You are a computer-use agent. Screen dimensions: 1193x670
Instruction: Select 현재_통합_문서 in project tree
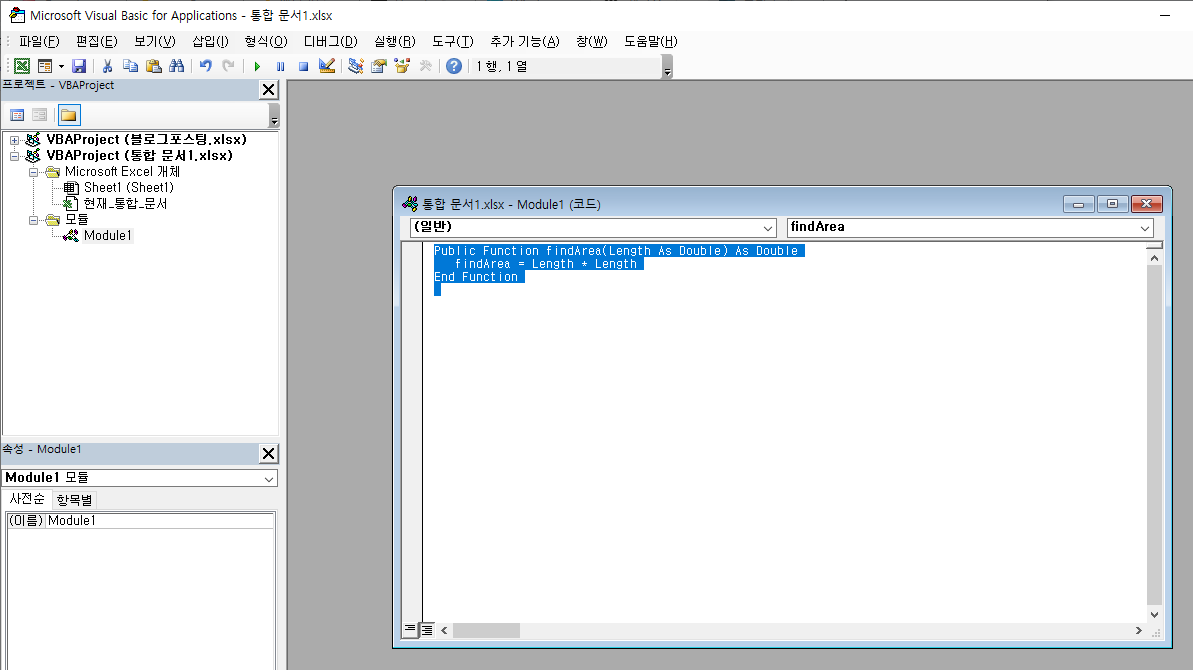pos(125,204)
